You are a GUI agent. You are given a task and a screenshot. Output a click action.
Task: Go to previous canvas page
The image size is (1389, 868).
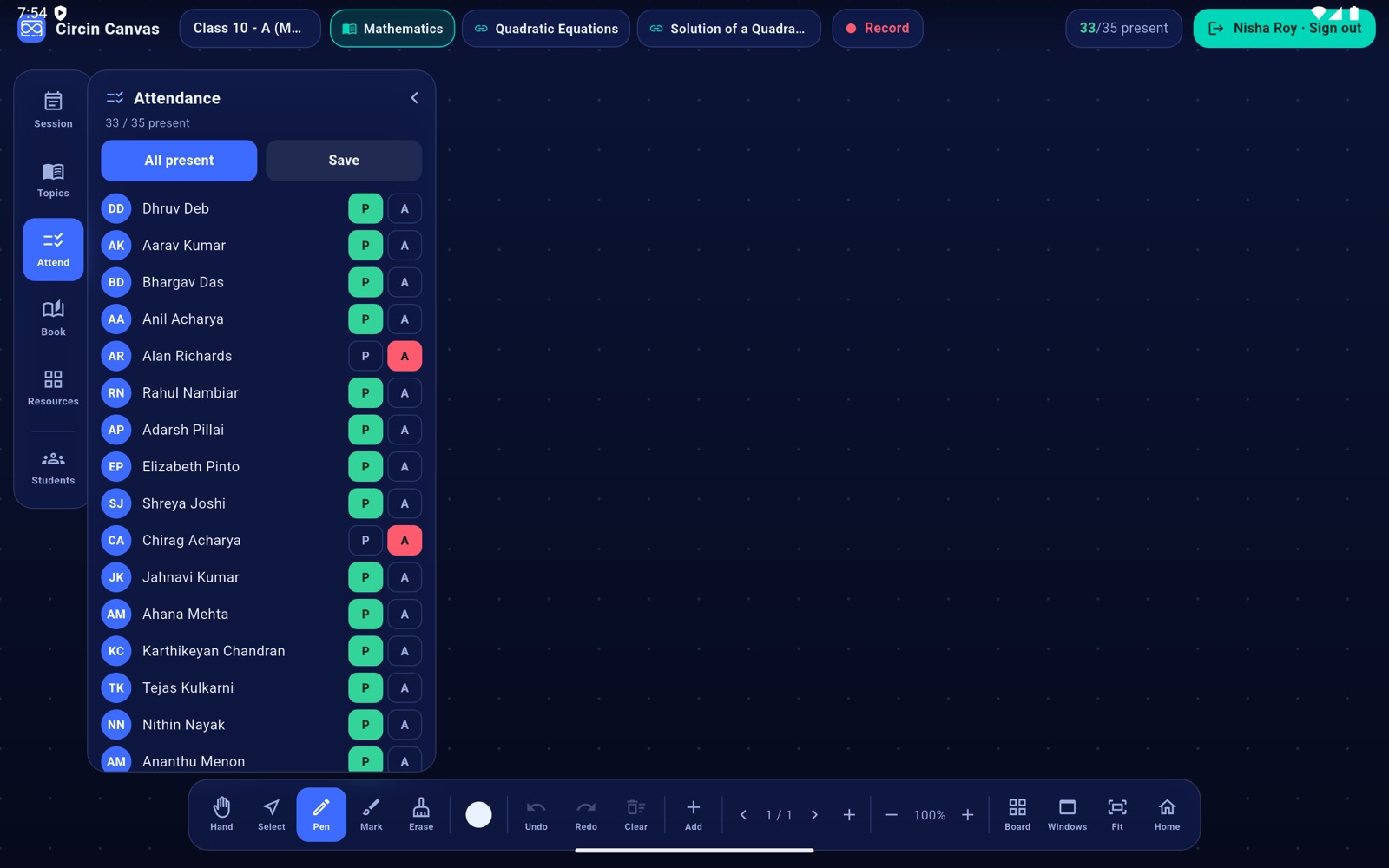coord(743,815)
